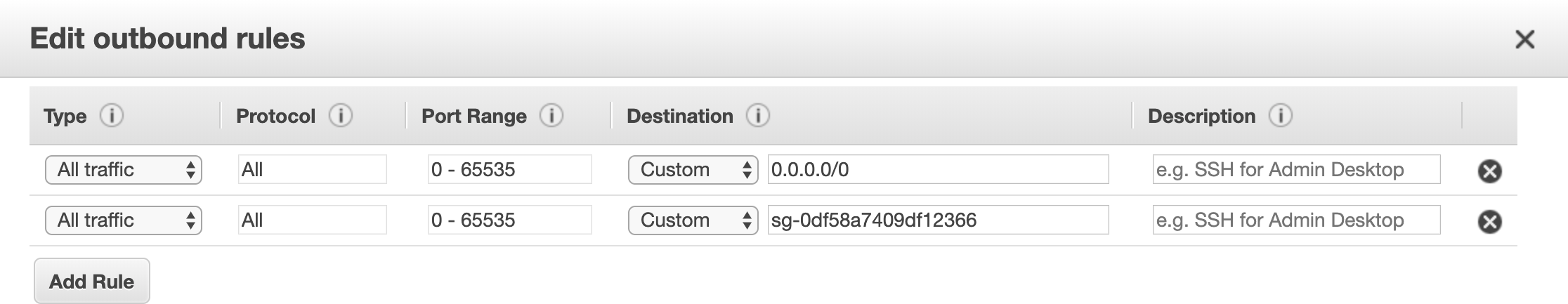
Task: Open the second rule's All traffic dropdown
Action: 124,220
